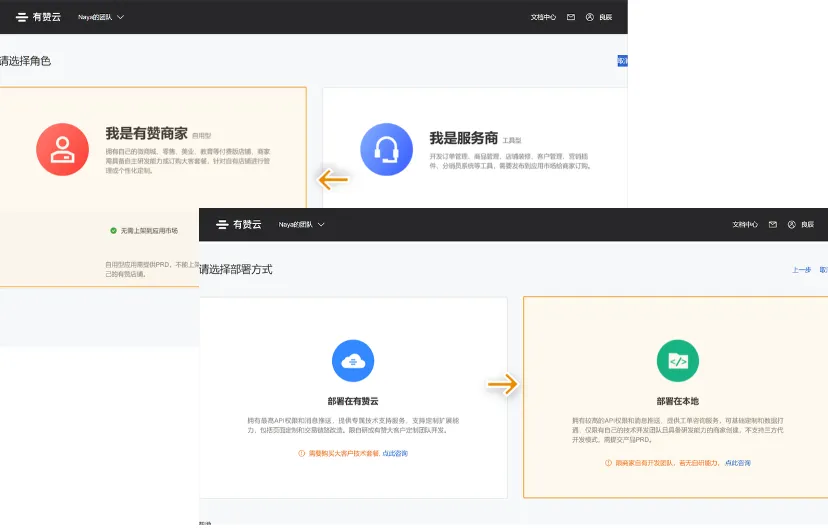828x531 pixels.
Task: Click 点此咨询 under the 部署在本地 description
Action: click(738, 463)
